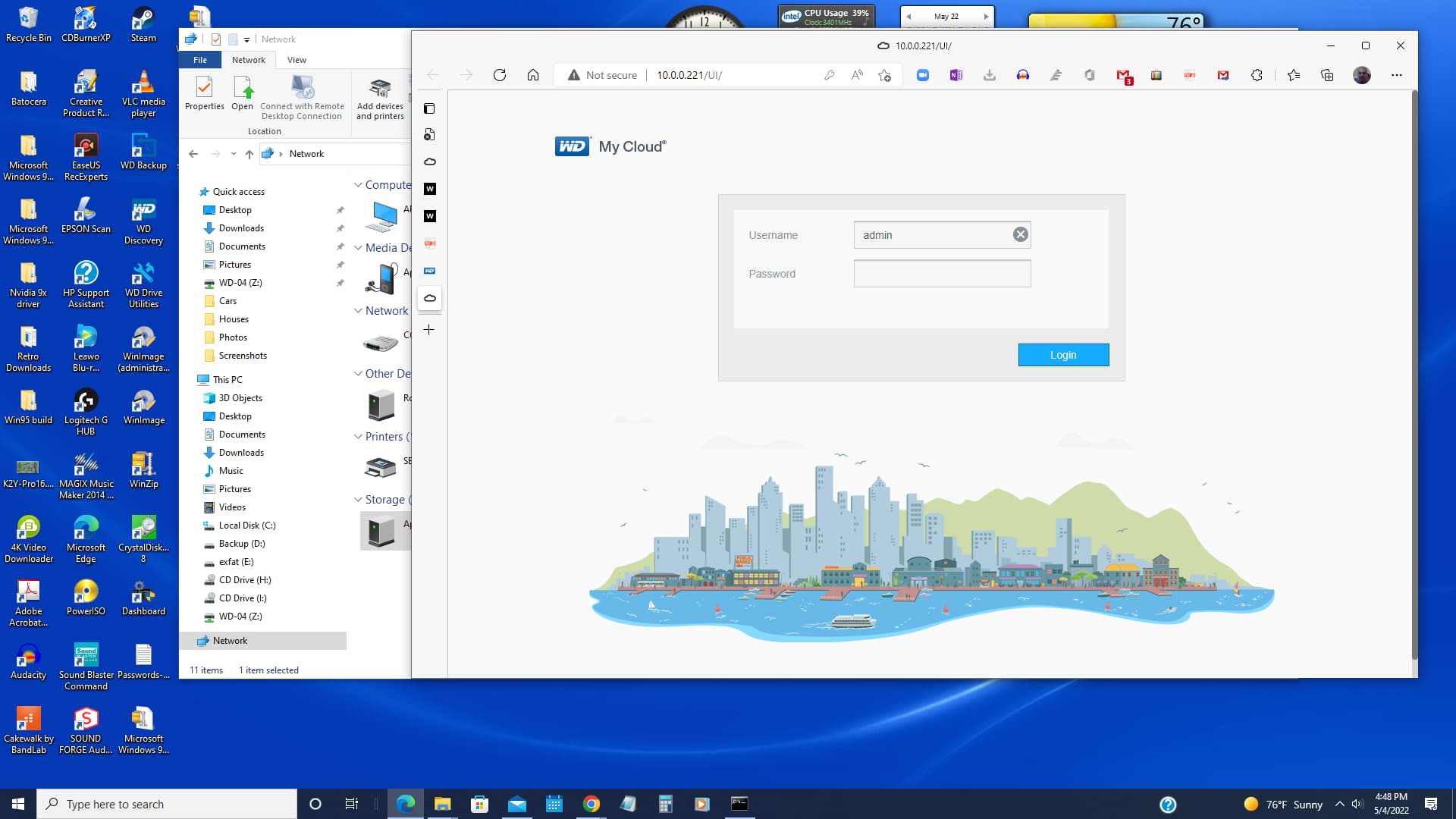1456x819 pixels.
Task: Collapse the Computer group in Network window
Action: tap(358, 185)
